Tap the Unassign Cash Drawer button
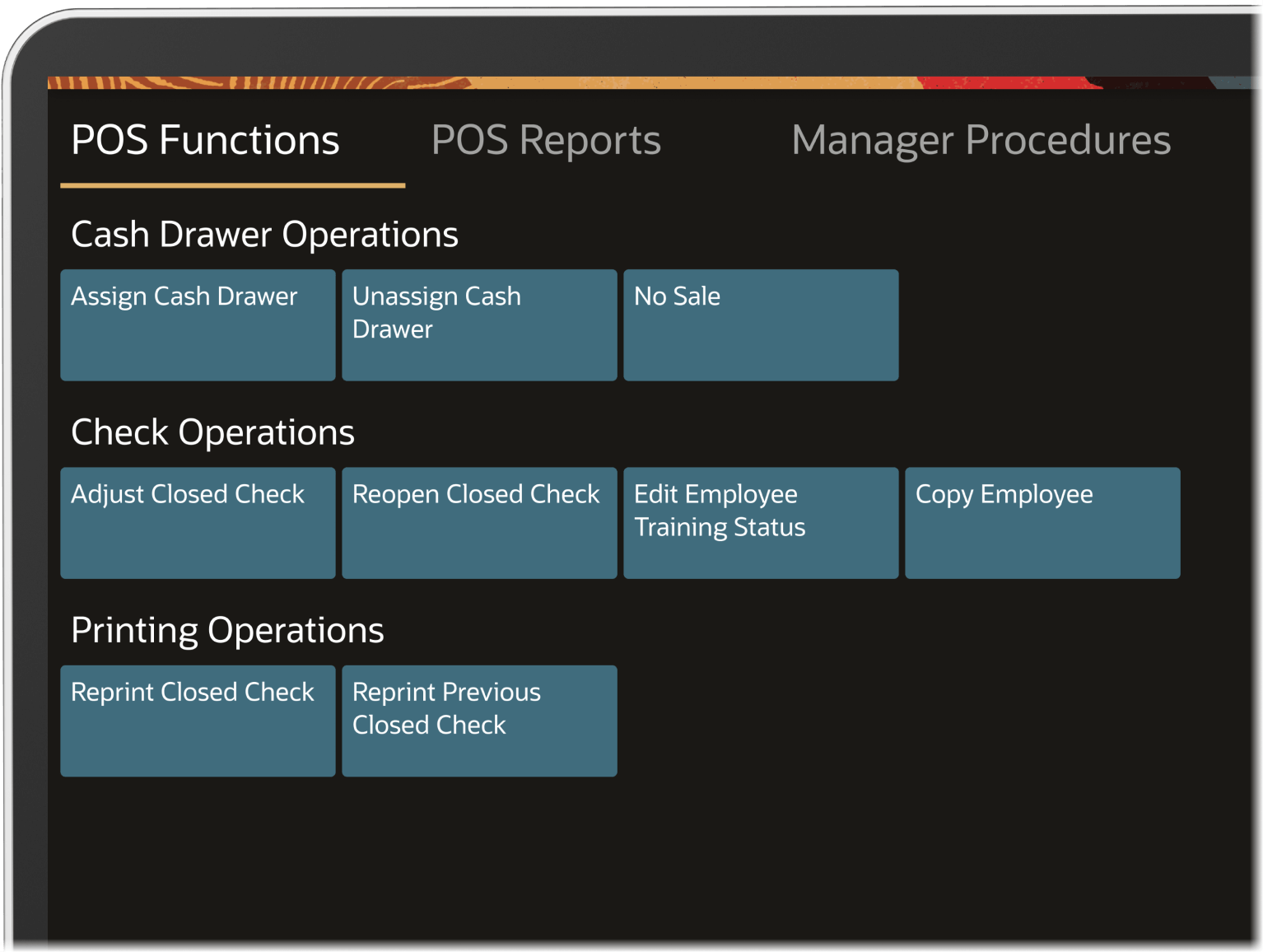This screenshot has width=1263, height=952. (479, 324)
